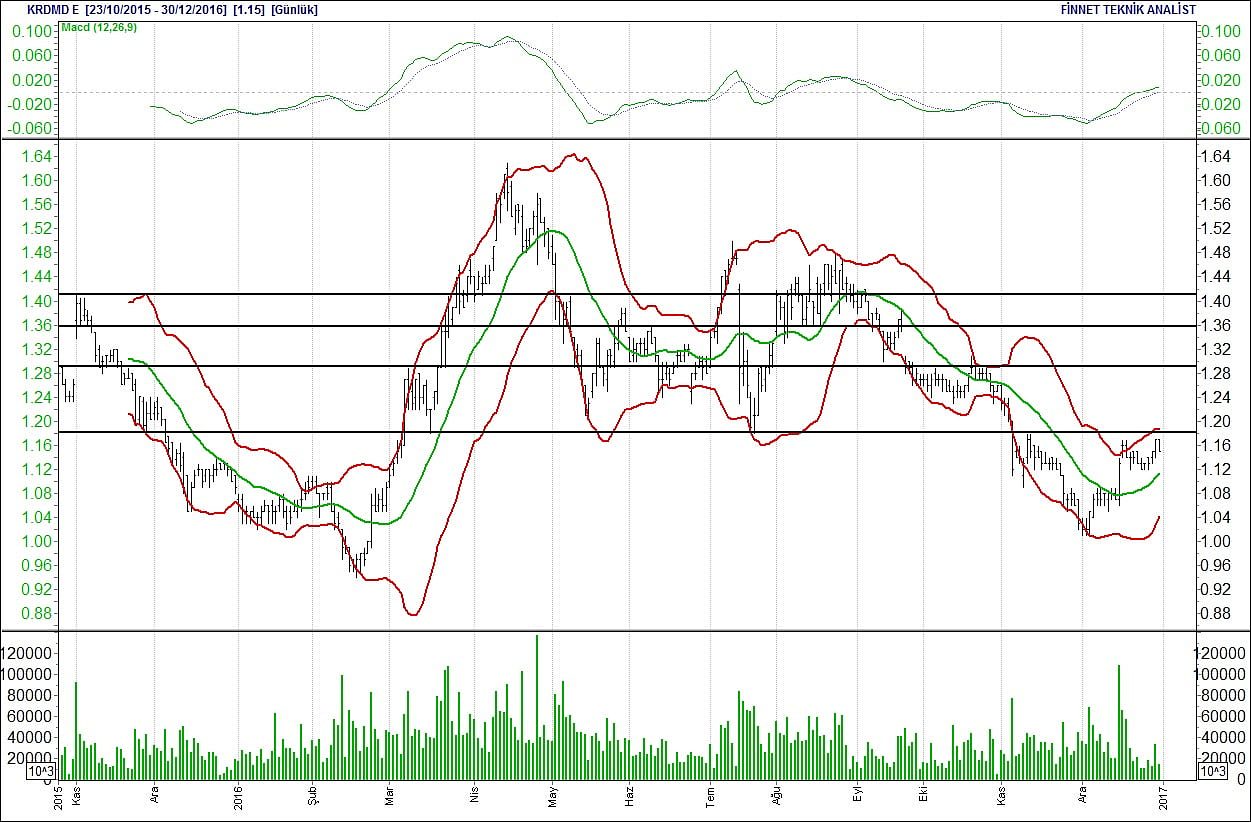
Task: Click the 2017 year label on time axis
Action: (1164, 800)
